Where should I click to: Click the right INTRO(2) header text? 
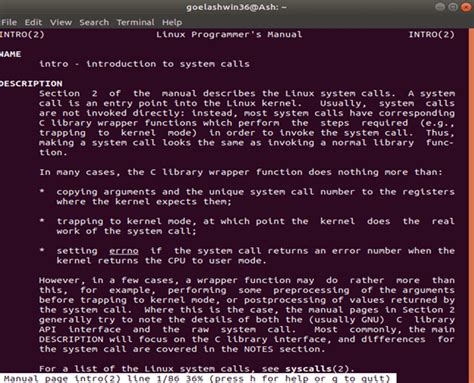click(x=432, y=35)
